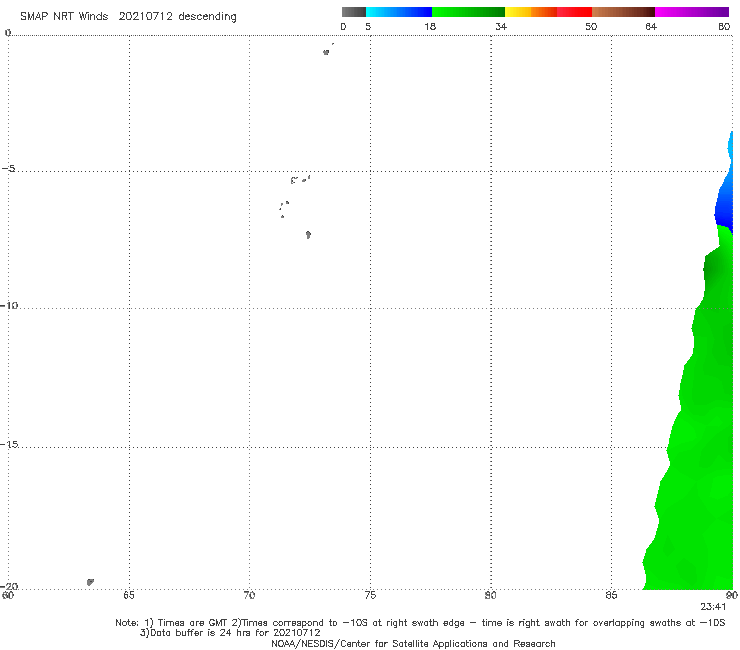Click the green segment of the color bar
Image resolution: width=740 pixels, height=650 pixels.
tap(468, 12)
